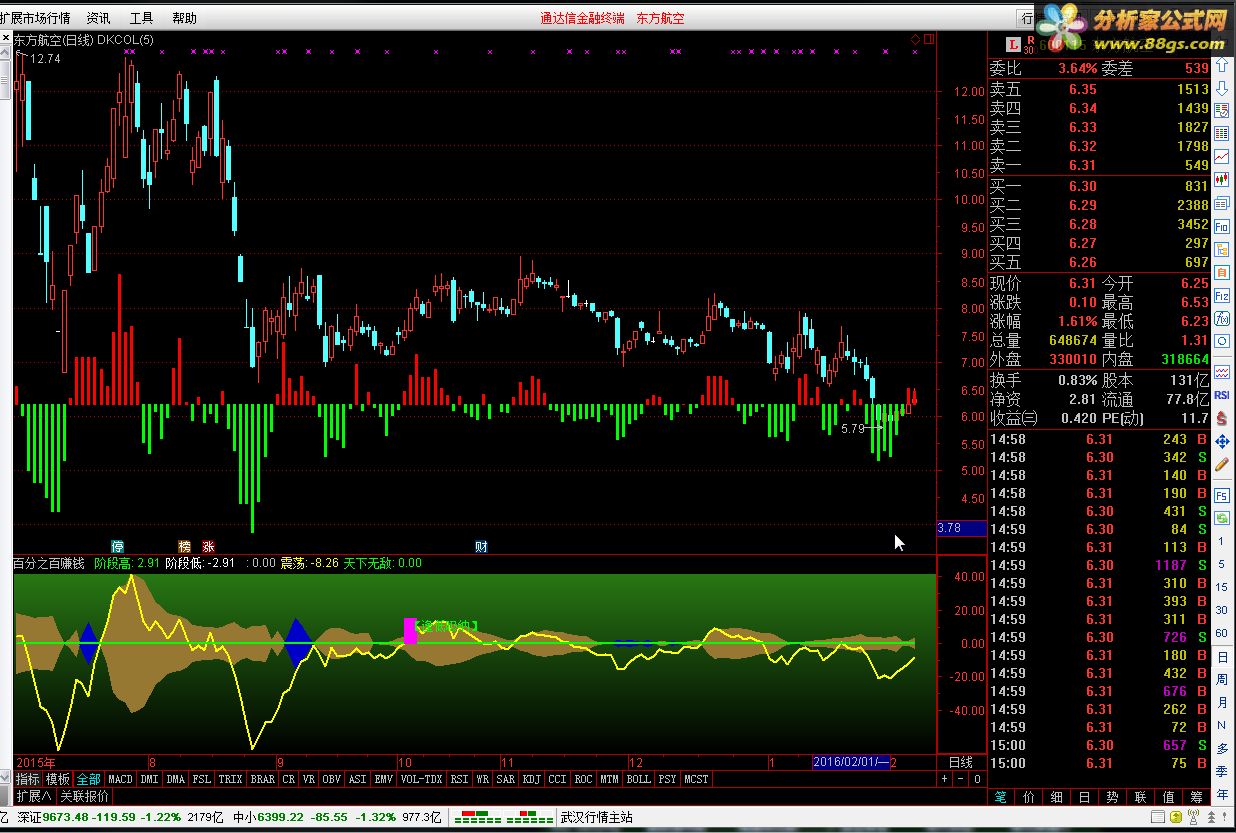Image resolution: width=1236 pixels, height=833 pixels.
Task: Select 5-minute period in right toolbar
Action: 1222,563
